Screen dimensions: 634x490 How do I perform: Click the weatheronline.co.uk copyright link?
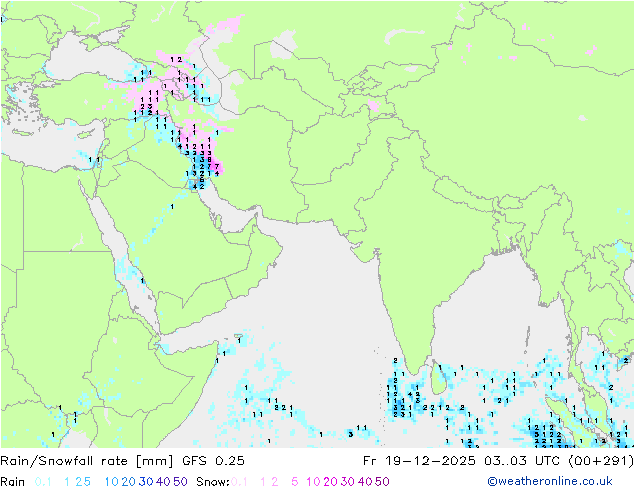coord(550,481)
